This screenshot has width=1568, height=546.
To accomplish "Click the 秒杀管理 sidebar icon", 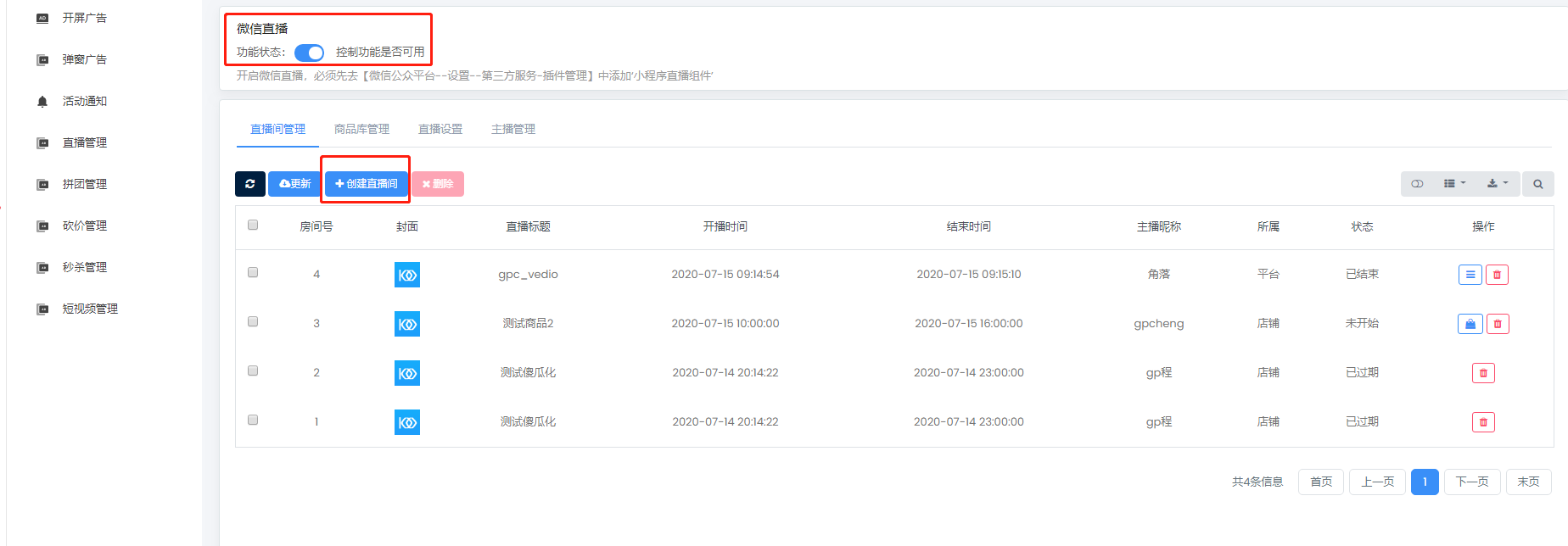I will click(42, 267).
